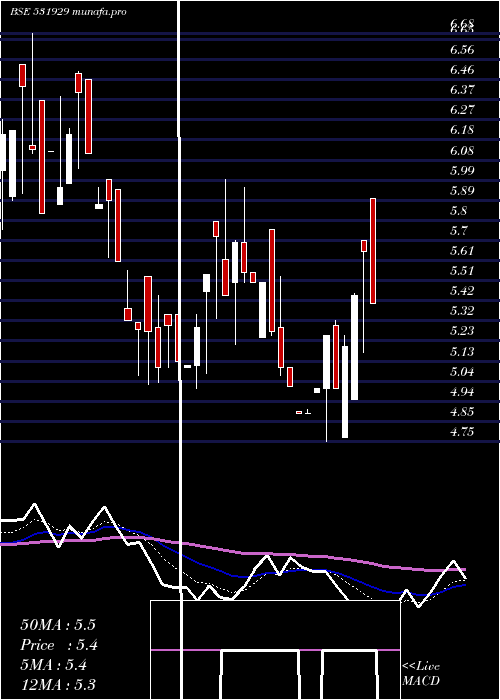
Task: Click the 6.18 price axis label
Action: (462, 130)
